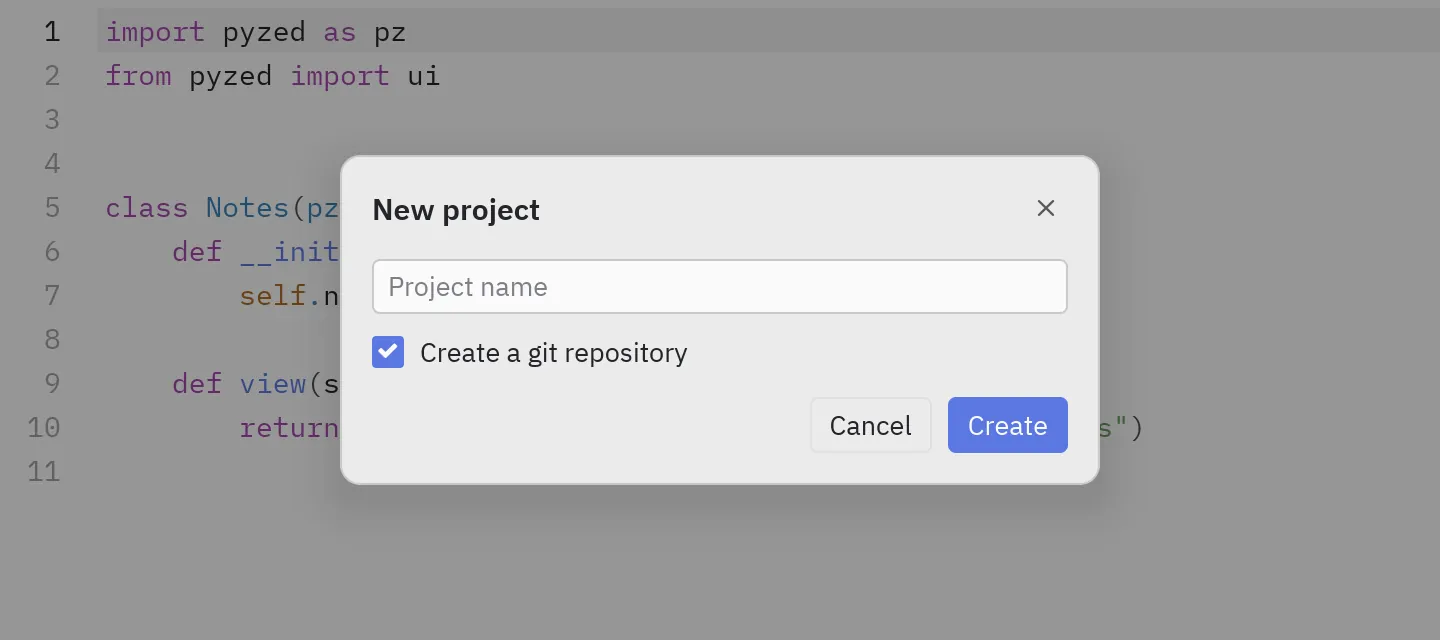This screenshot has width=1440, height=640.
Task: Click the Cancel button
Action: click(871, 425)
